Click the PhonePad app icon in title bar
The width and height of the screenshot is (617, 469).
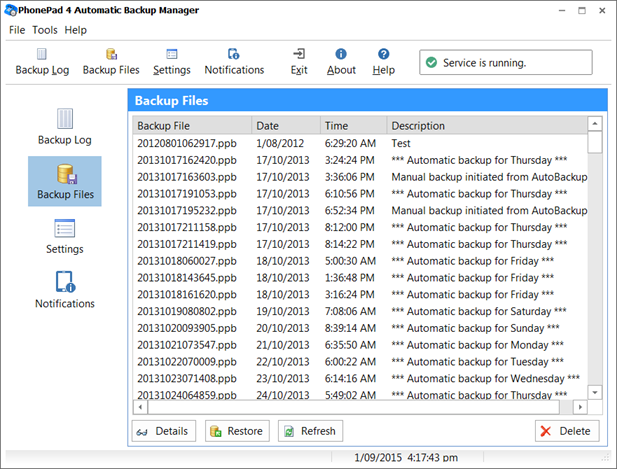11,10
